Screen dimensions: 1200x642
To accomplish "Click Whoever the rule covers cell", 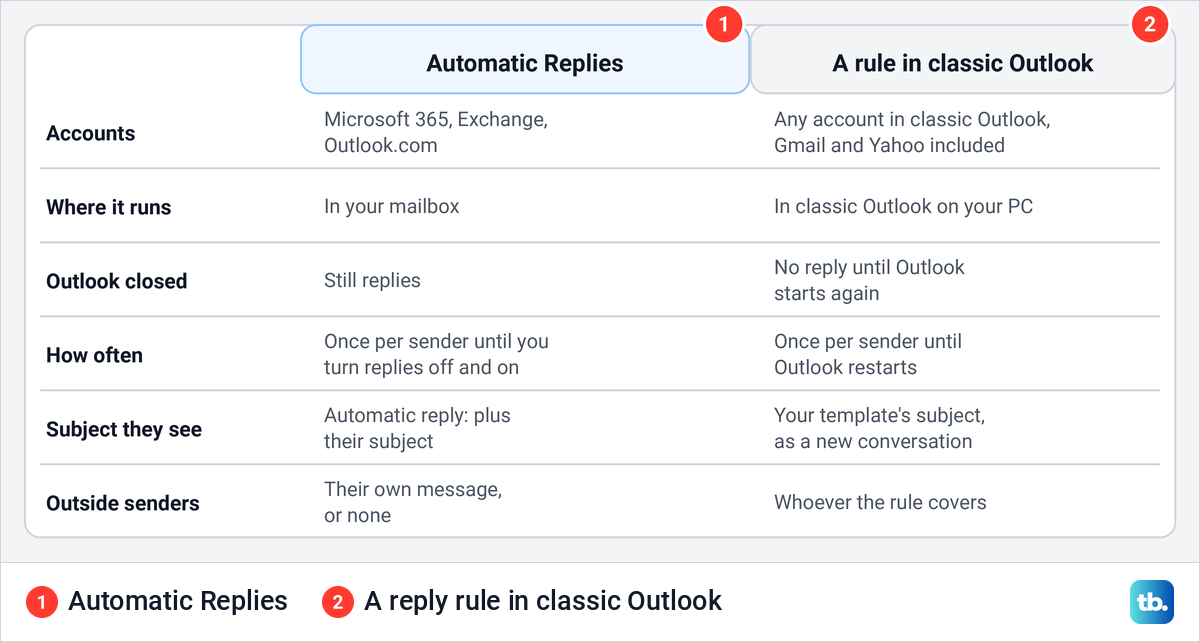I will [880, 502].
